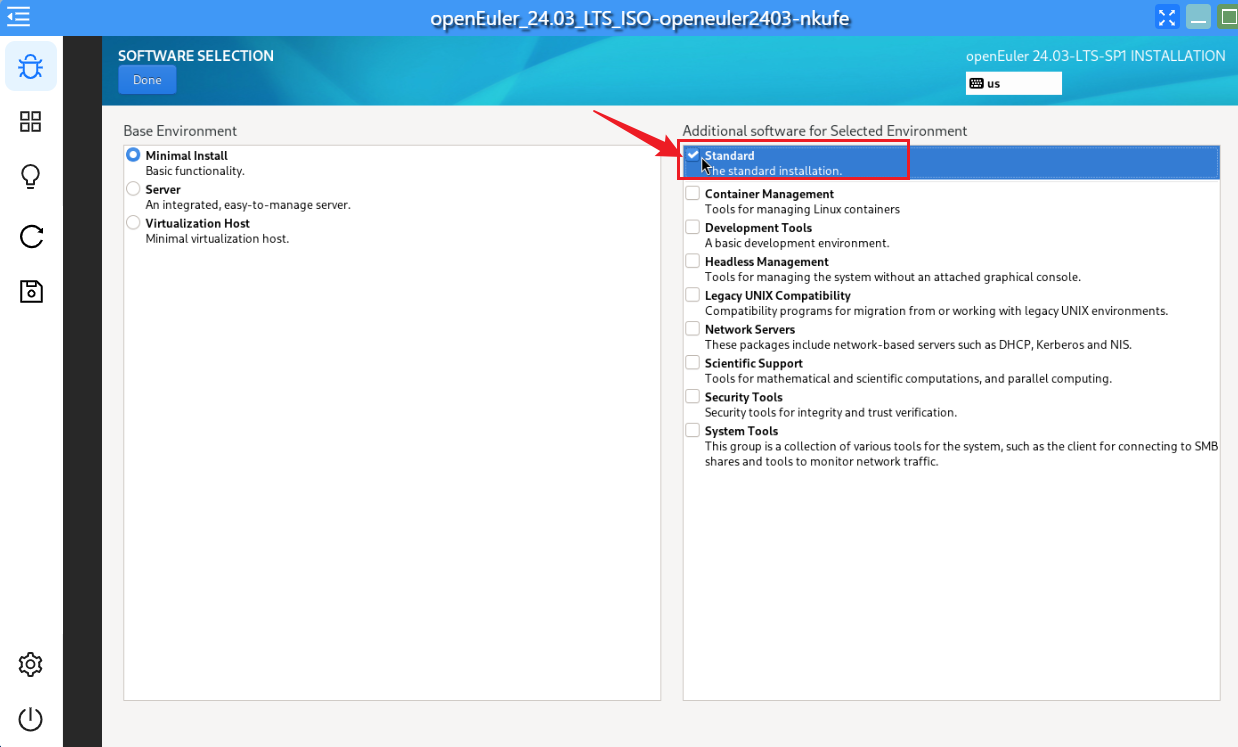
Task: Enable Development Tools checkbox
Action: (x=692, y=227)
